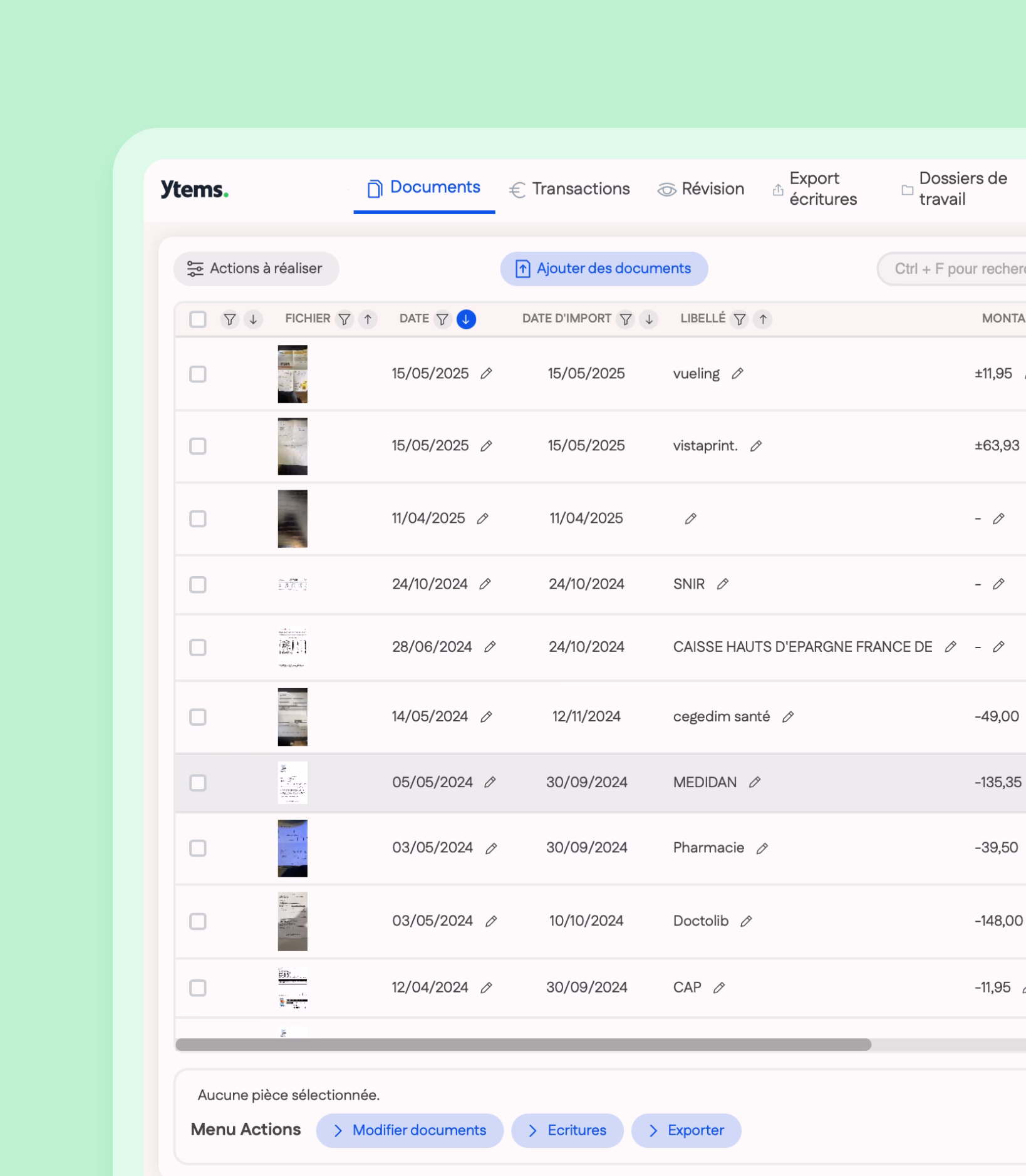
Task: Select the cegedim santé row checkbox
Action: click(198, 717)
